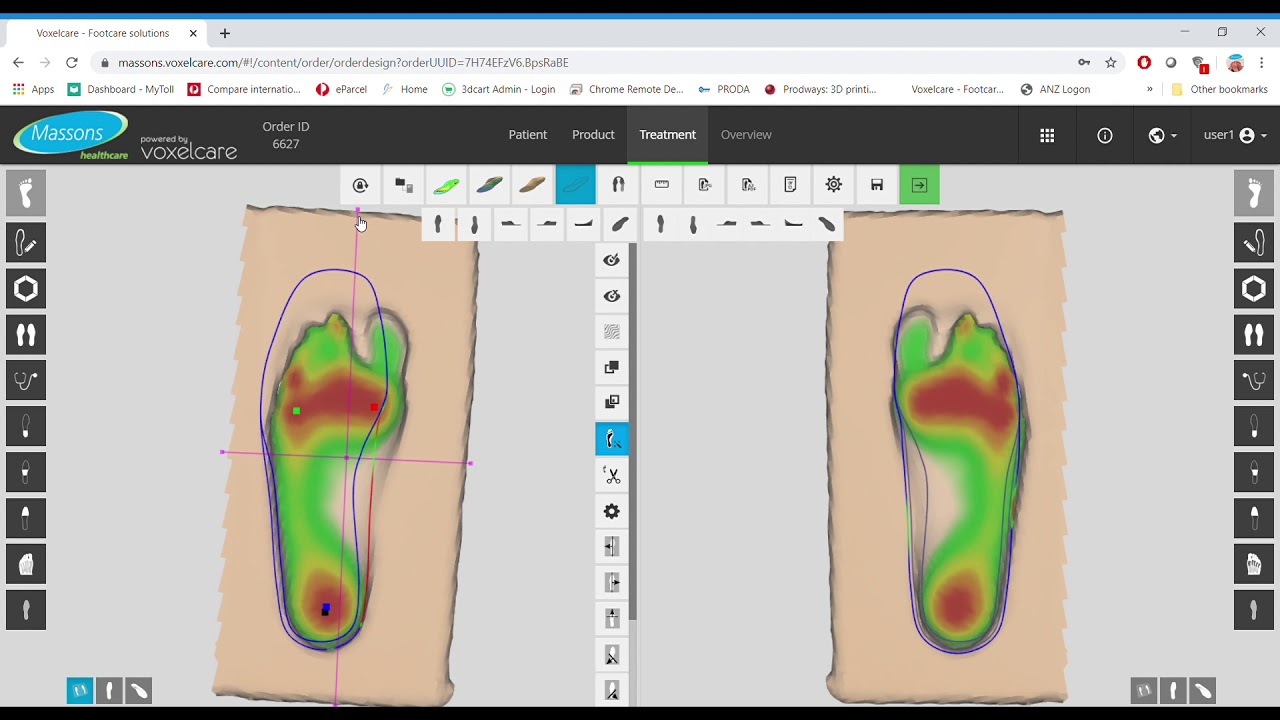Screen dimensions: 1280x720
Task: Toggle the texture pattern display button
Action: 612,332
